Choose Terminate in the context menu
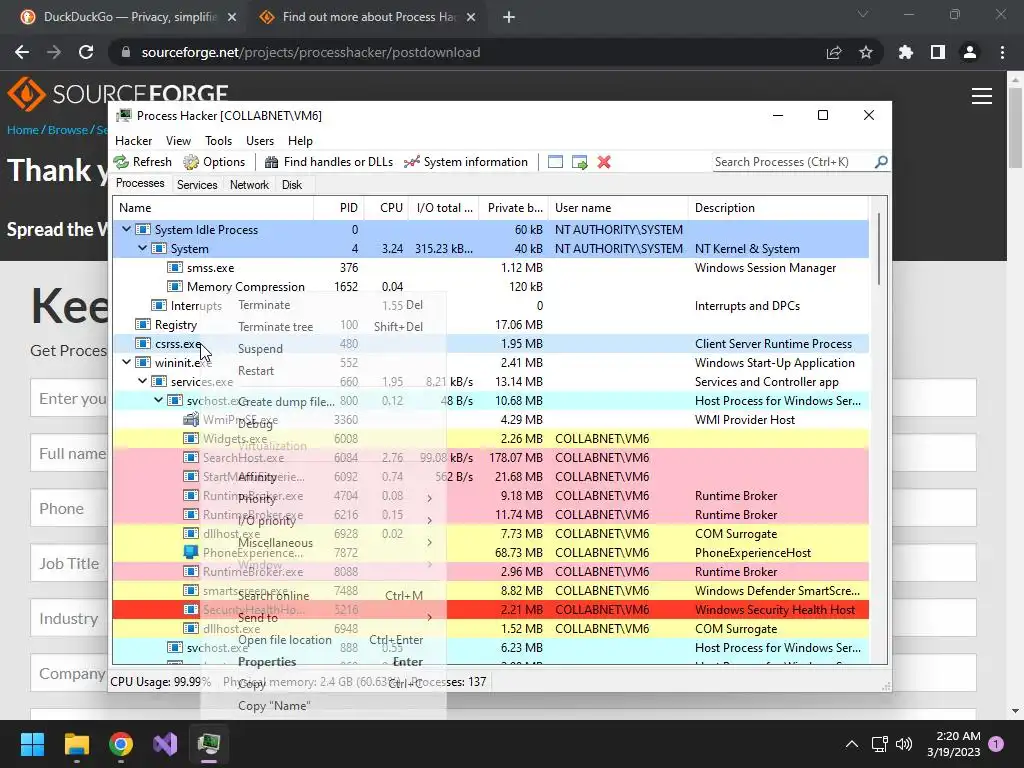This screenshot has width=1024, height=768. 323,305
